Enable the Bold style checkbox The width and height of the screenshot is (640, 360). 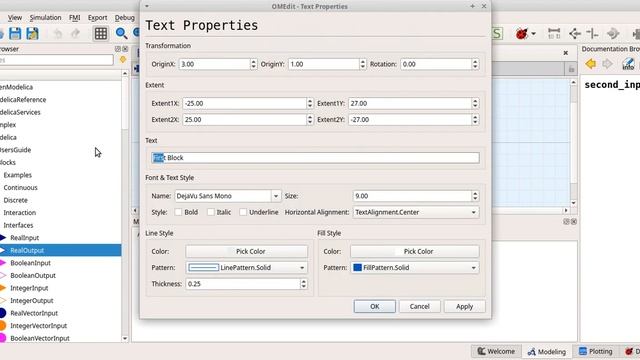click(x=178, y=212)
